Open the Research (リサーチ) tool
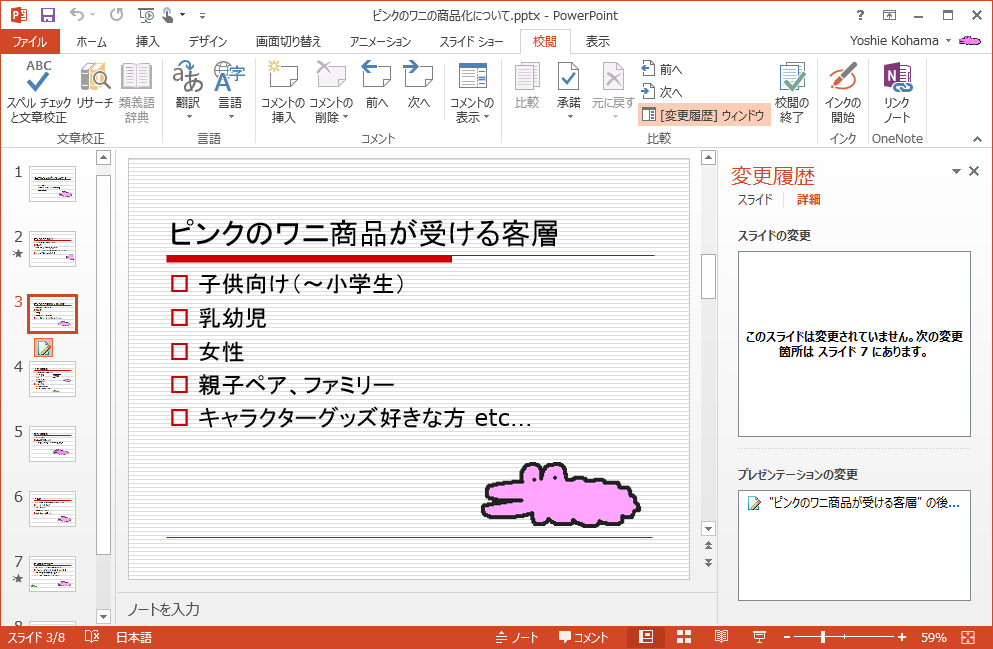The width and height of the screenshot is (993, 649). pyautogui.click(x=95, y=78)
